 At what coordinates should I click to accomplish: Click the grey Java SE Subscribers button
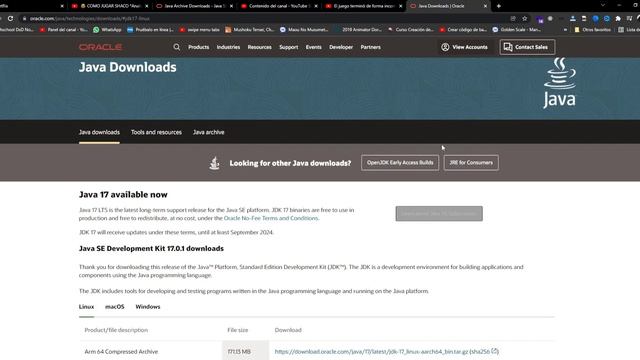(439, 213)
